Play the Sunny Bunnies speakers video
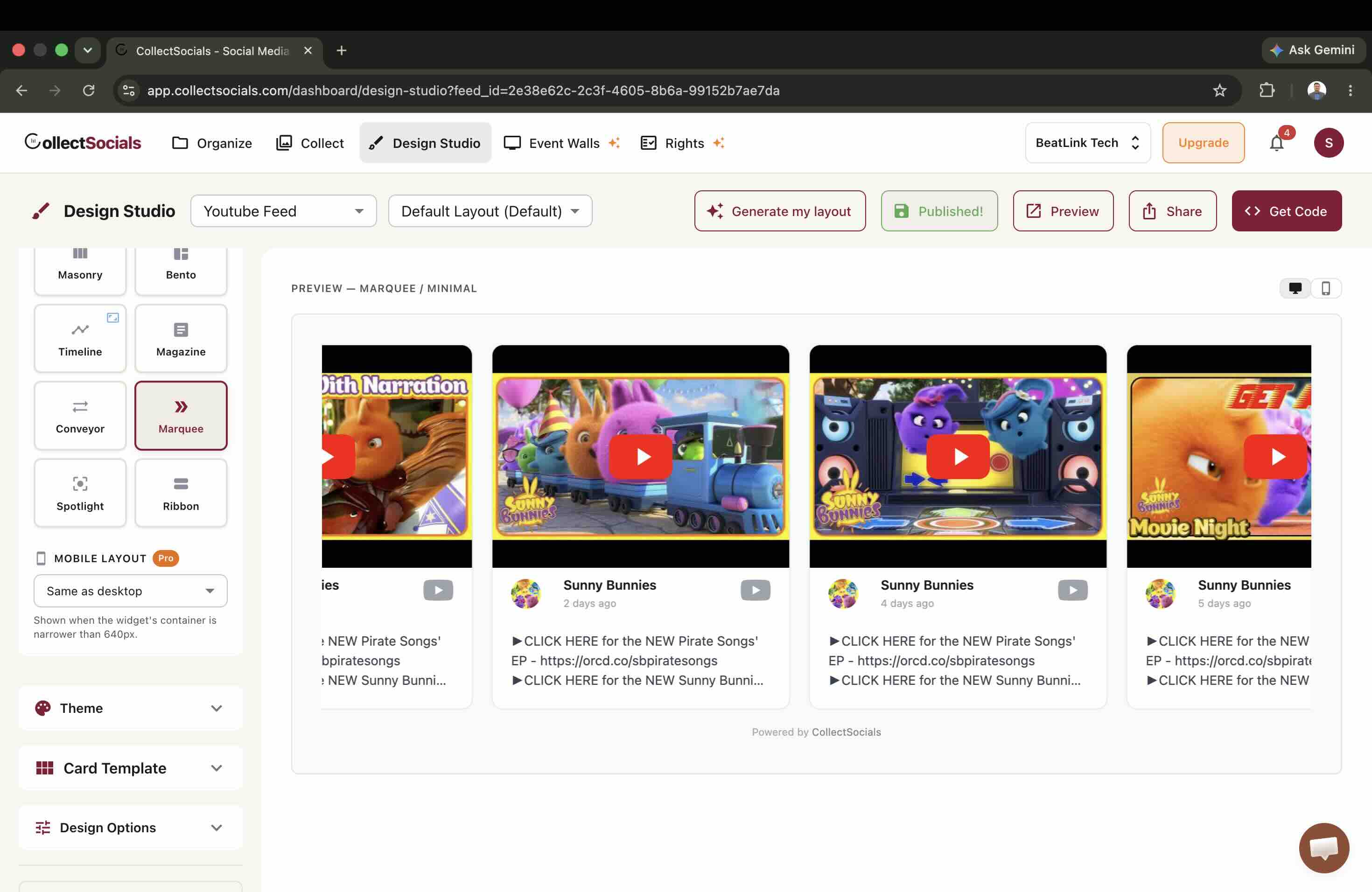 [x=958, y=456]
